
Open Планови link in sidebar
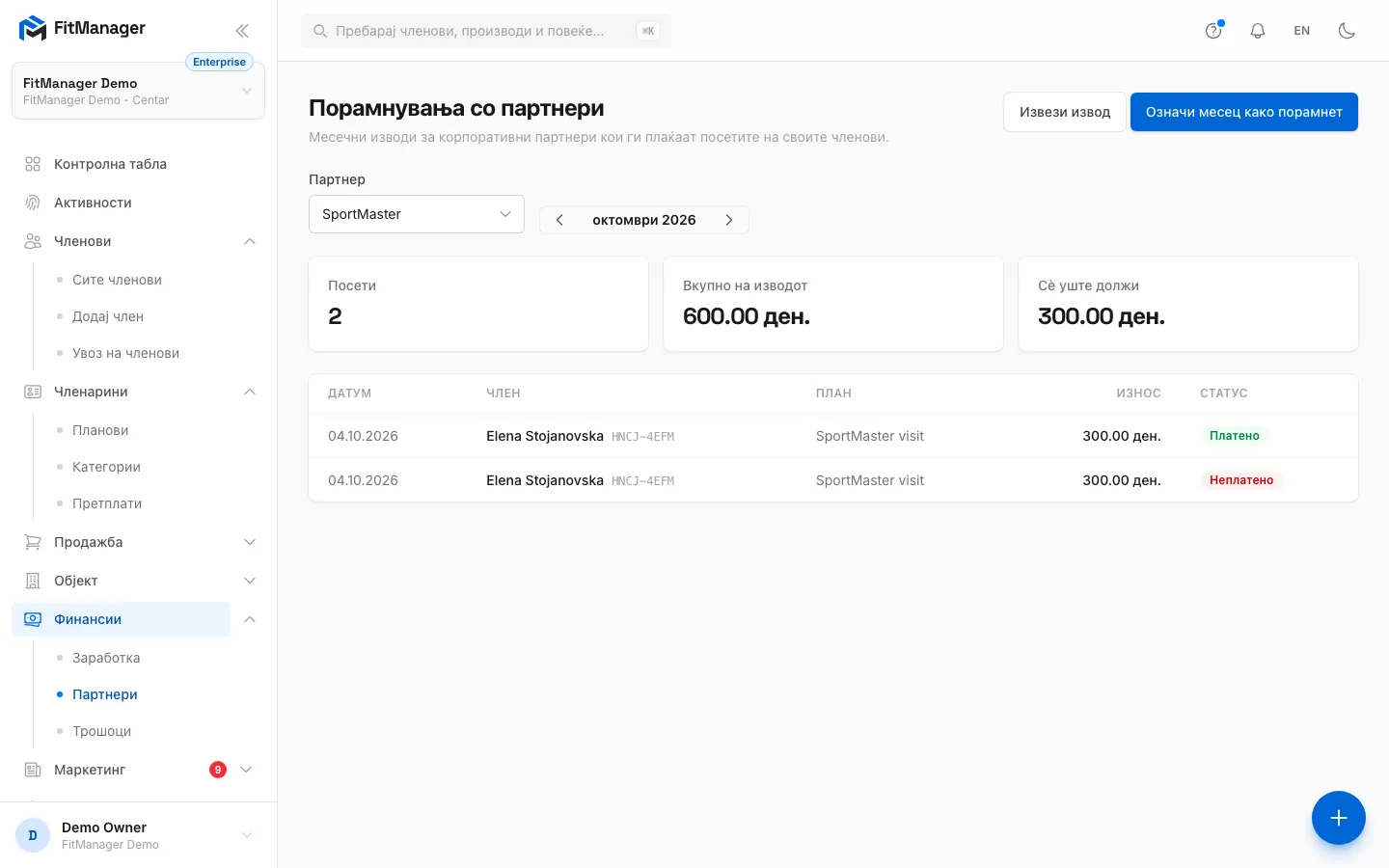pyautogui.click(x=100, y=430)
